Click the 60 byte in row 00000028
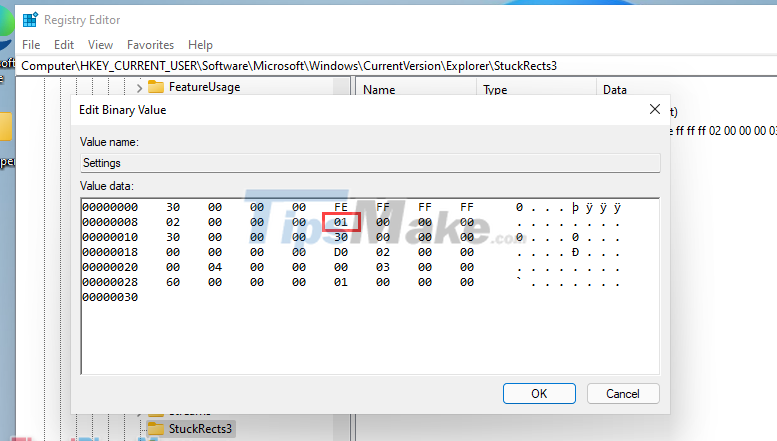Screen dimensions: 777x441 [173, 282]
